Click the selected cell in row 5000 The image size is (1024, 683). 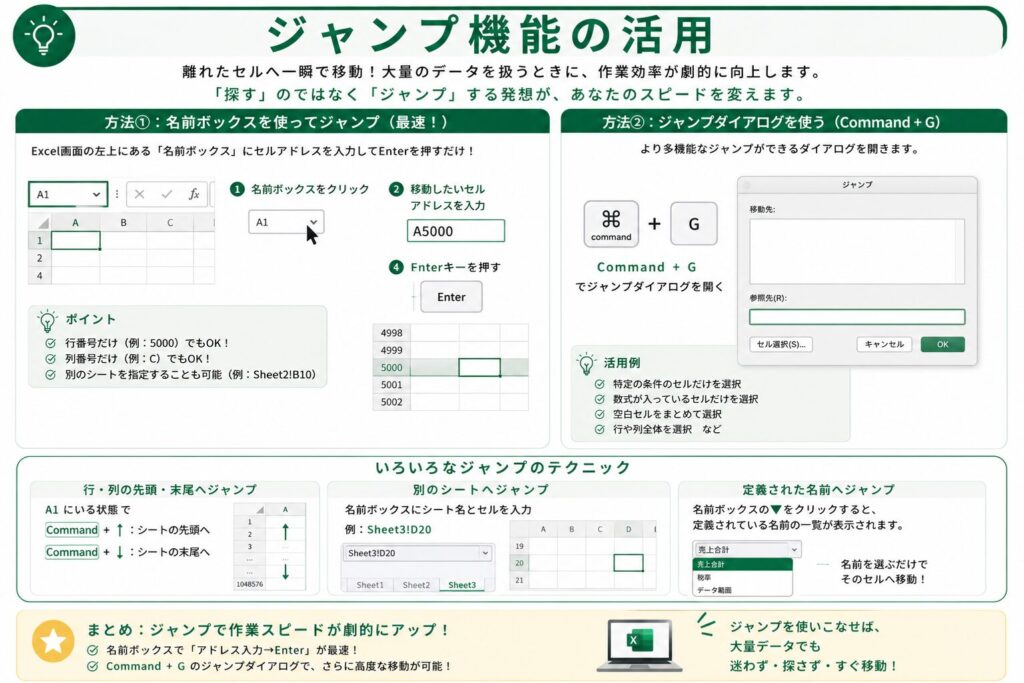pos(479,368)
